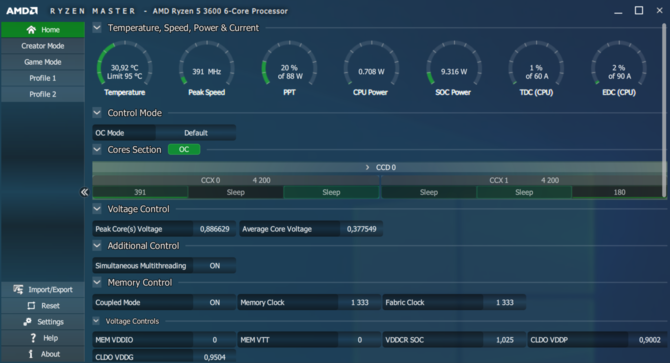Image resolution: width=670 pixels, height=363 pixels.
Task: Open About from sidebar
Action: click(x=43, y=354)
